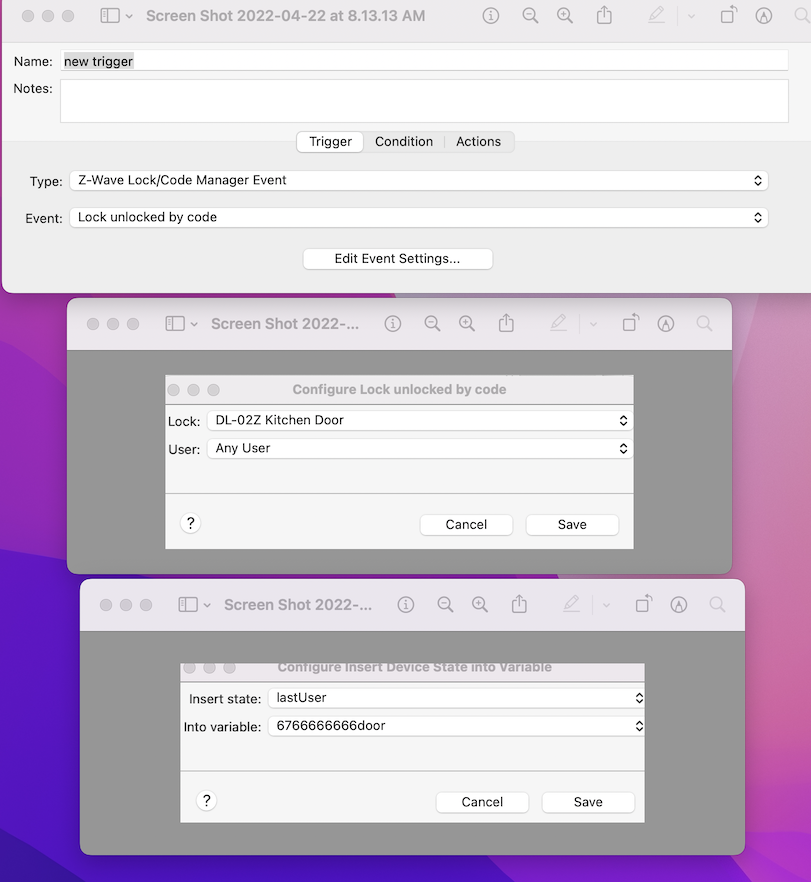Expand sidebar chevron in top Preview window
Image resolution: width=811 pixels, height=882 pixels.
tap(129, 16)
